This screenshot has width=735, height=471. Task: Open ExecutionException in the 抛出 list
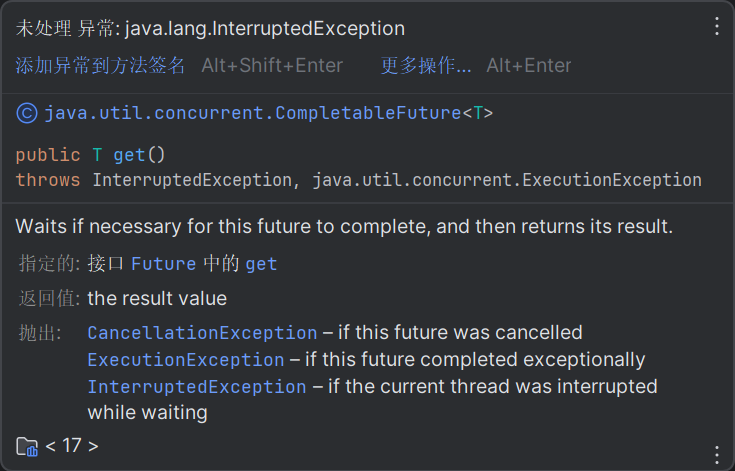[x=185, y=359]
